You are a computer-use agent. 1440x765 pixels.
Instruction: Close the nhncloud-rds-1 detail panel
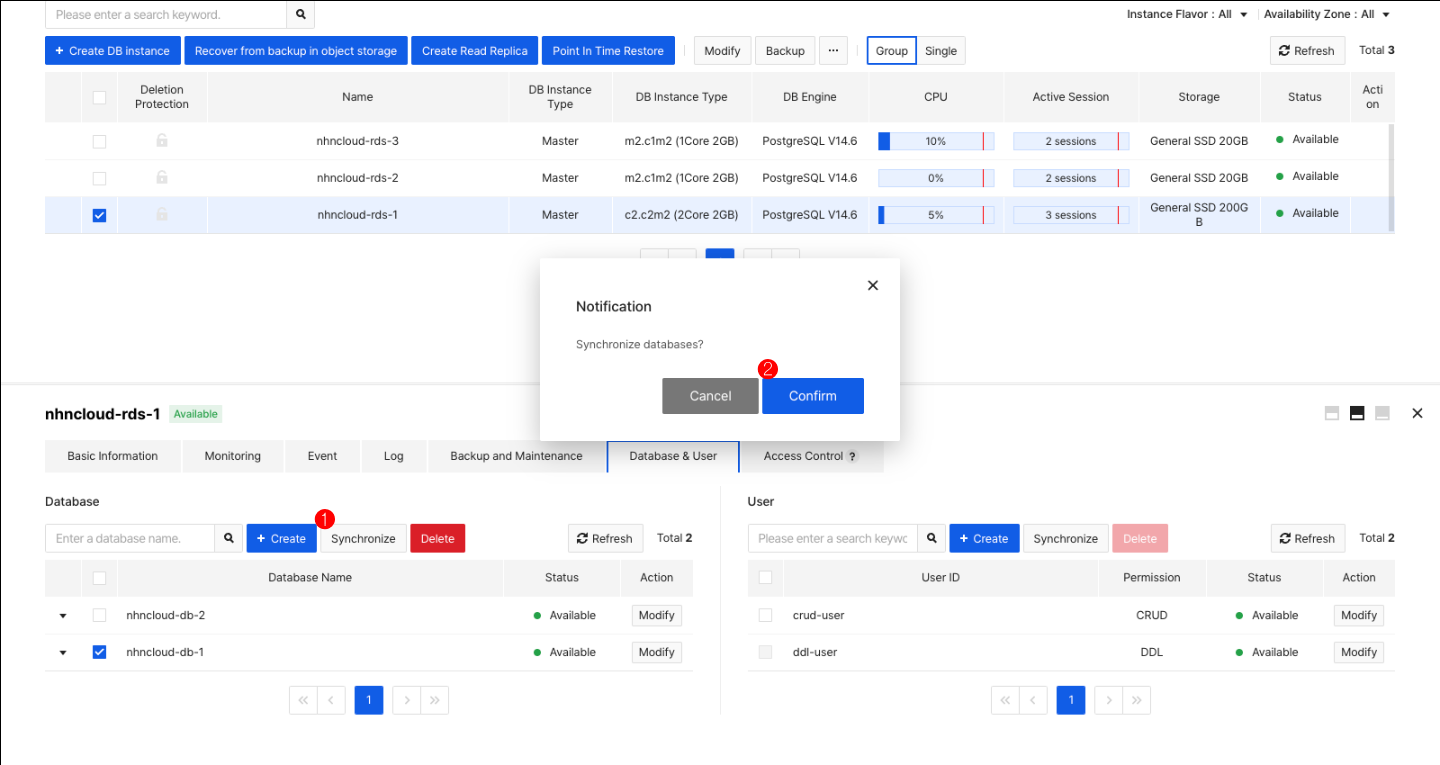[1417, 413]
